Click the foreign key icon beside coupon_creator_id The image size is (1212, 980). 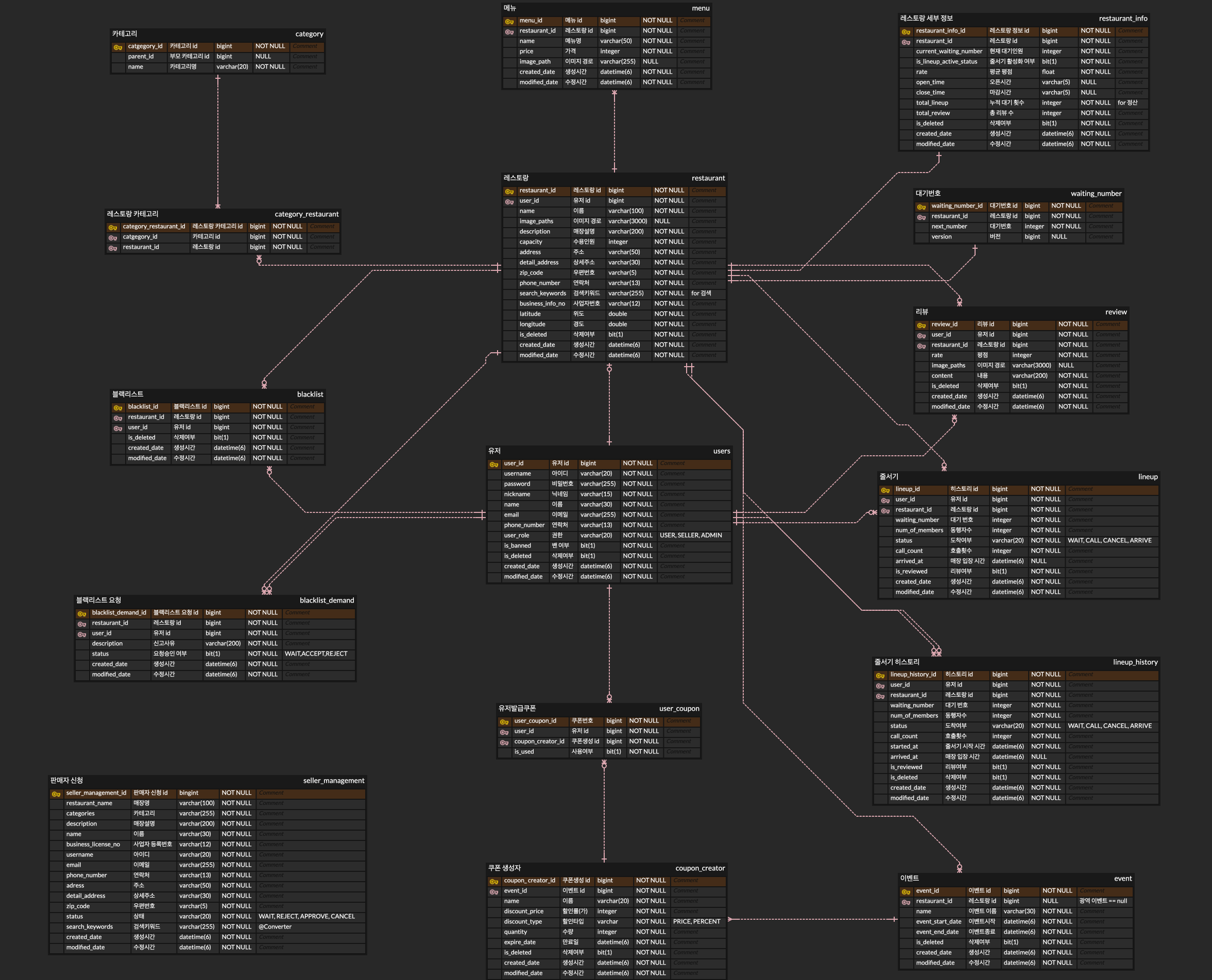pos(504,743)
